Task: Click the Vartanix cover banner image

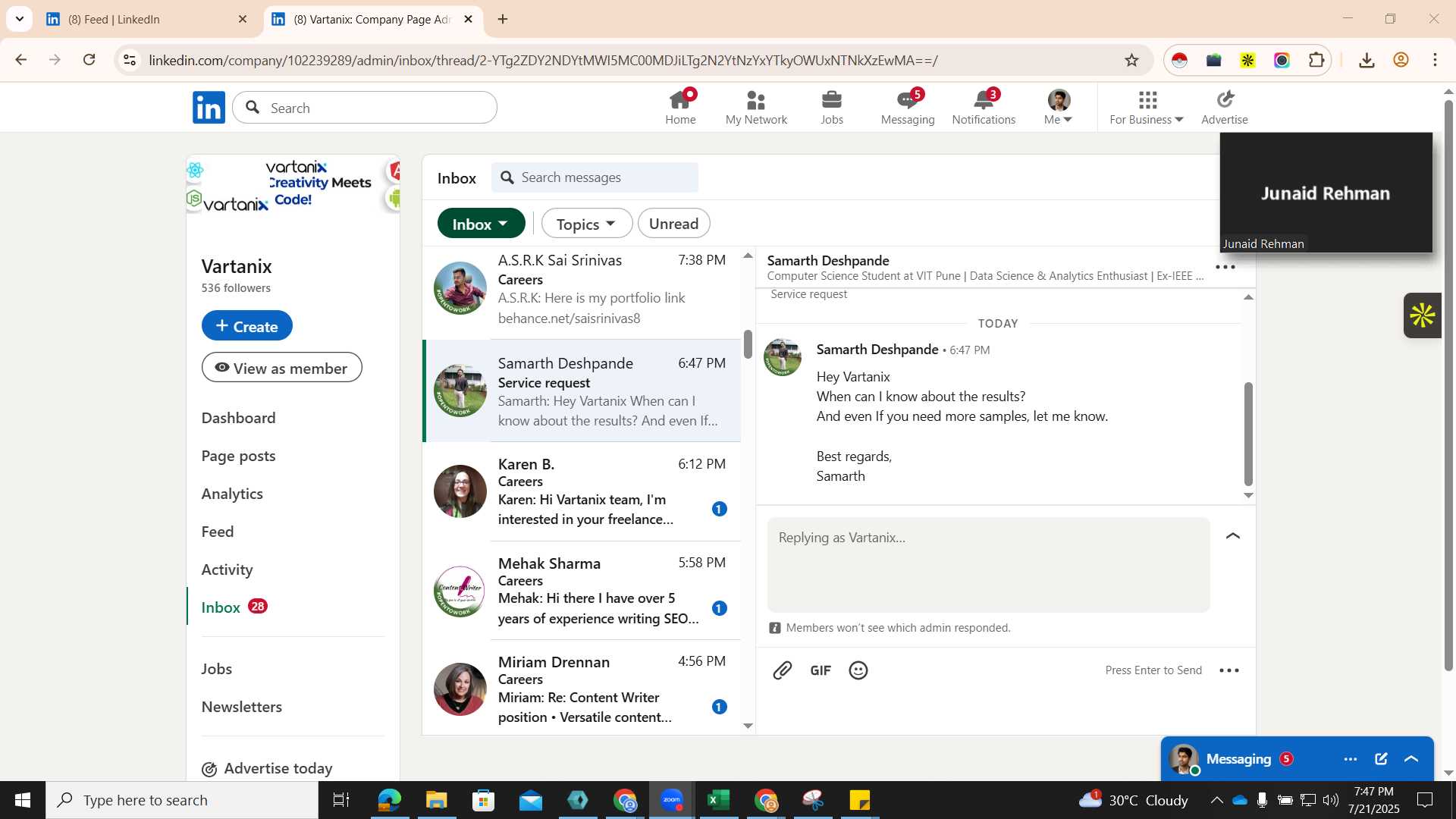Action: 293,184
